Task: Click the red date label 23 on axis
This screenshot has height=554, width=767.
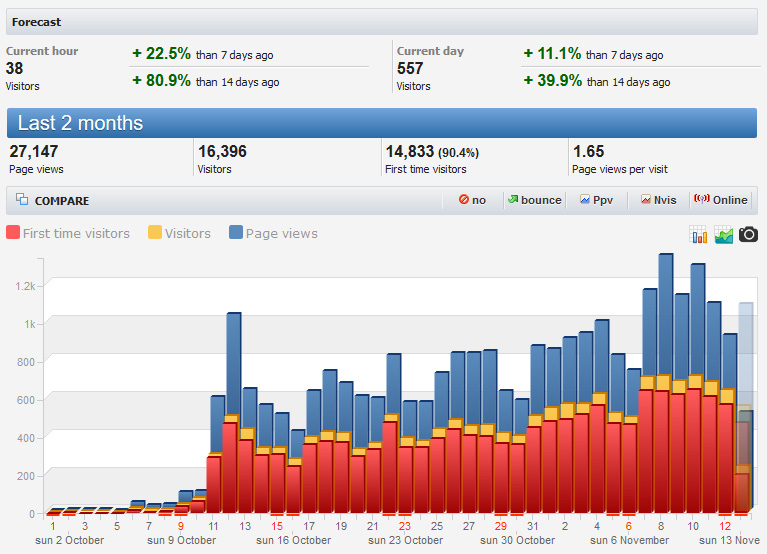Action: point(405,527)
